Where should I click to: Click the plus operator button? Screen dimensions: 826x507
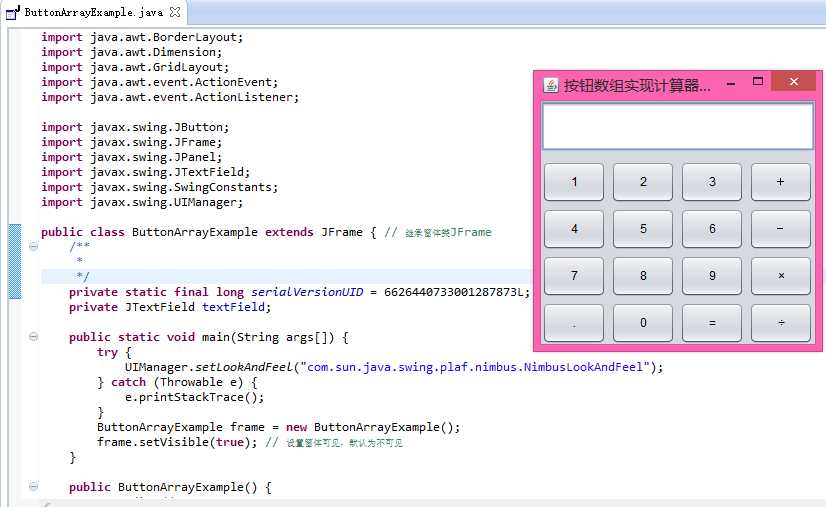click(x=781, y=182)
